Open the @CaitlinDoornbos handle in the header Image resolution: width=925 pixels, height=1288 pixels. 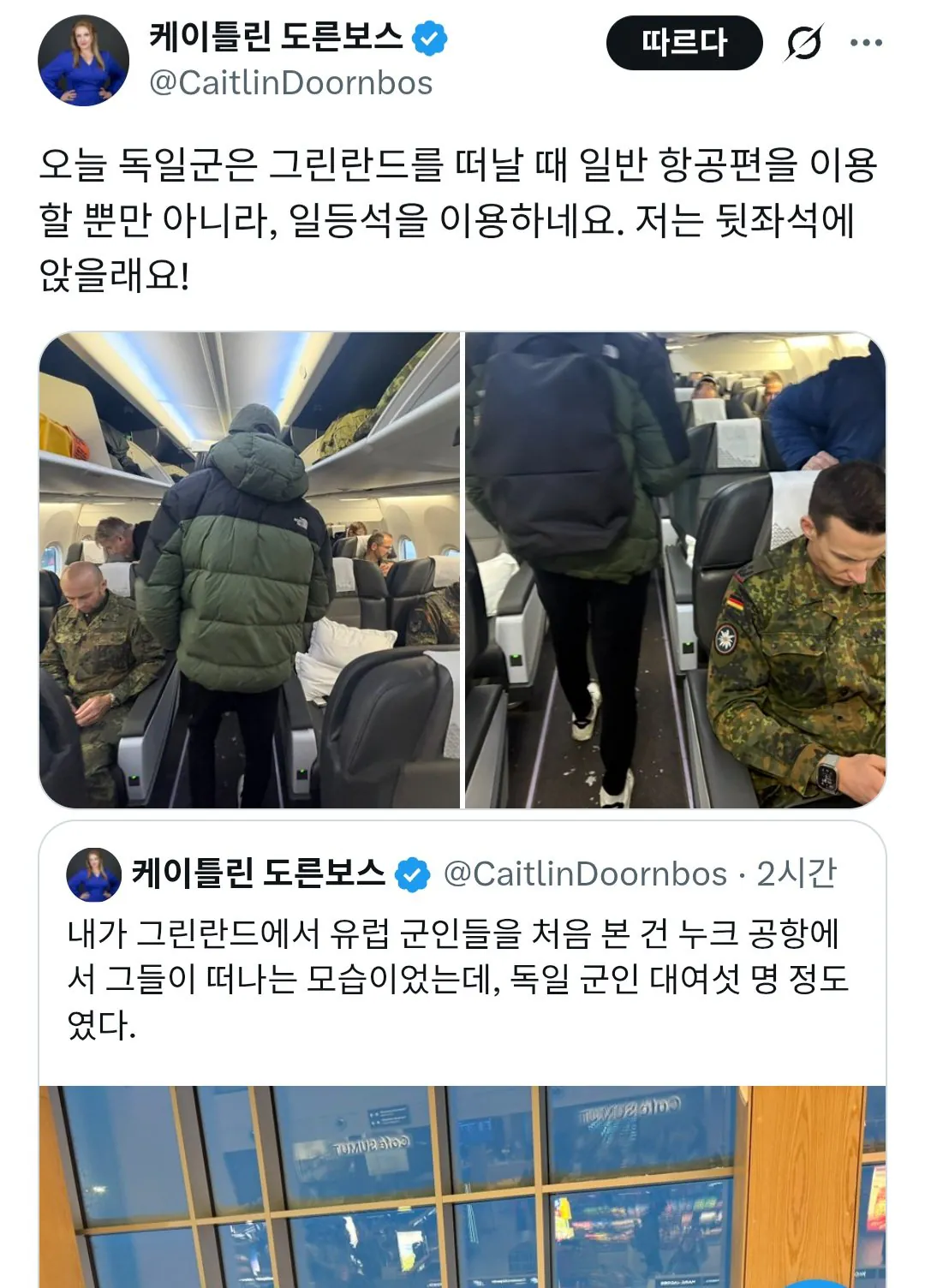[291, 83]
